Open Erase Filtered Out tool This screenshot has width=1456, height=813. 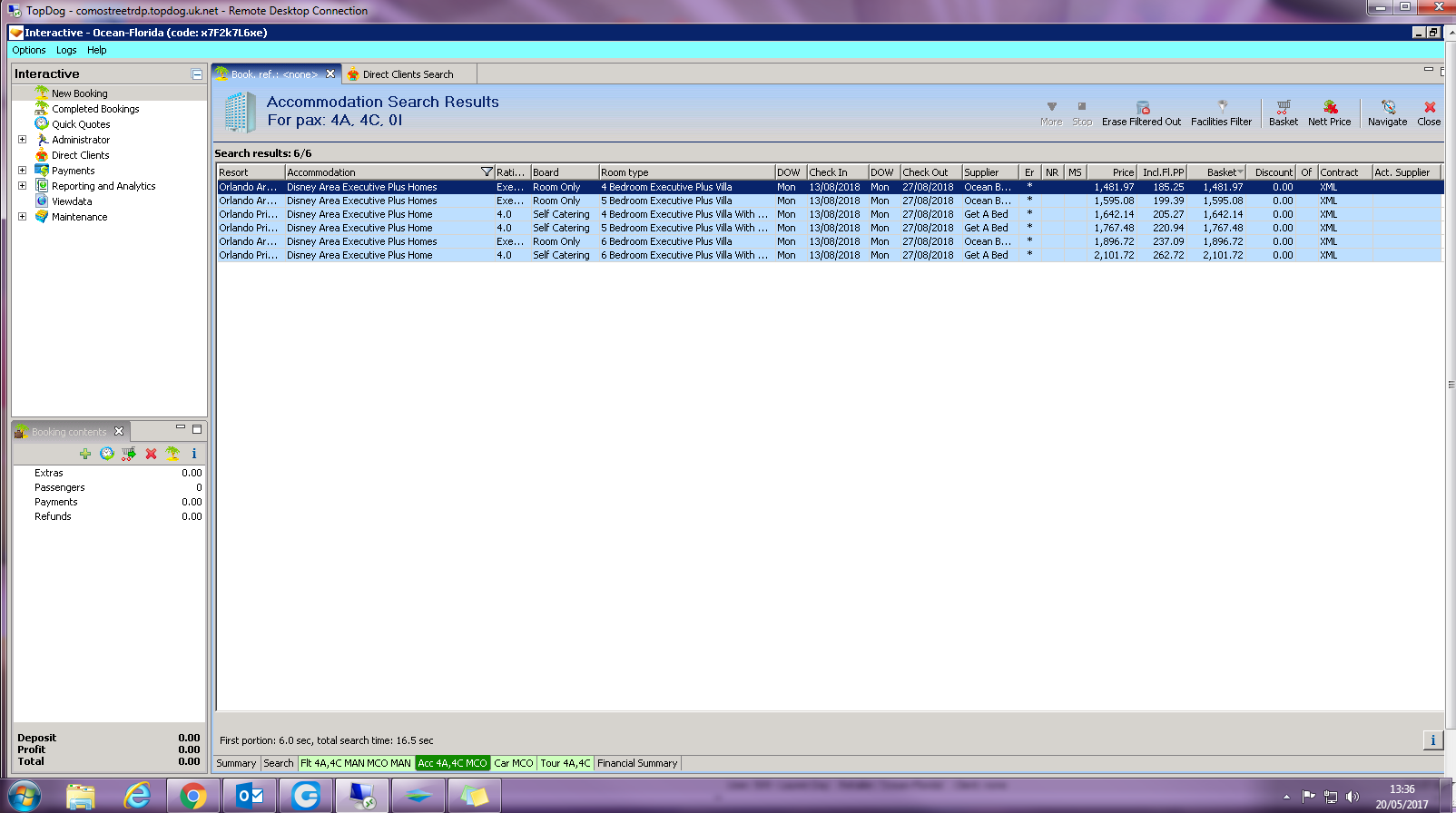tap(1141, 113)
